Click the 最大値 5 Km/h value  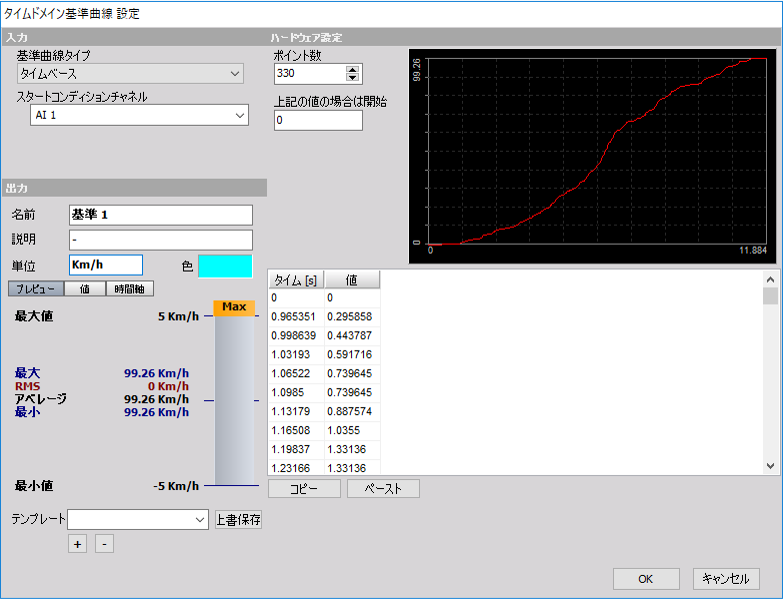tap(178, 316)
